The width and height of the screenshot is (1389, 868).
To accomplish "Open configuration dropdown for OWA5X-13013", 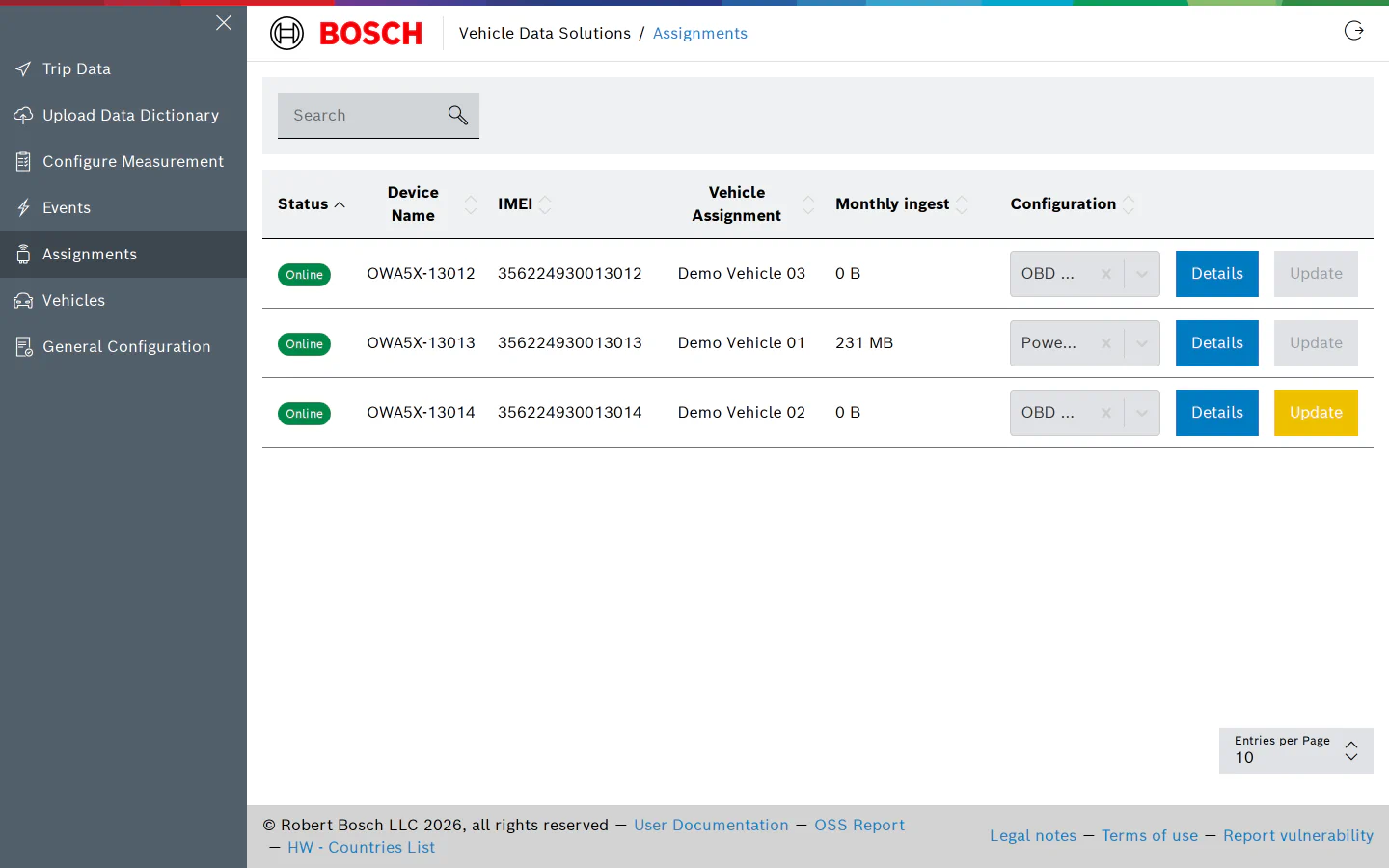I will tap(1142, 343).
